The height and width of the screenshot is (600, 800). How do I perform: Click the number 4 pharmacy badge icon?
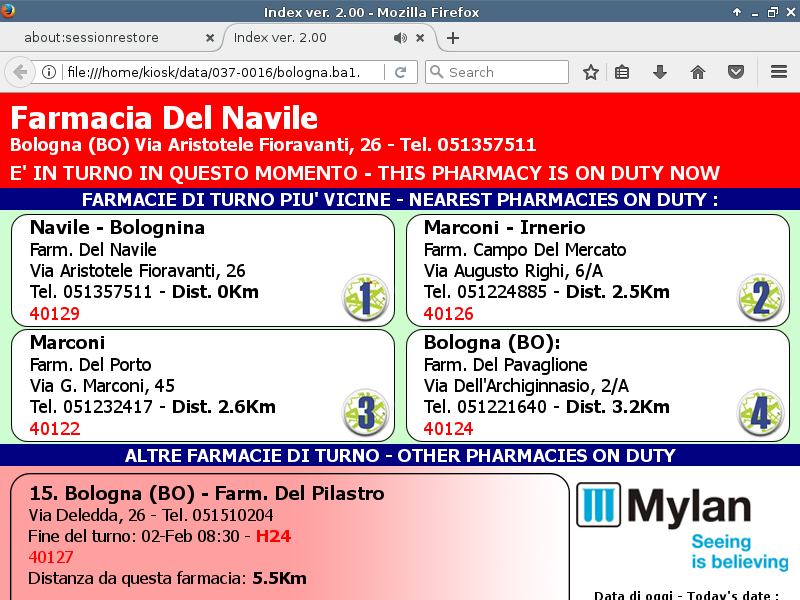click(760, 413)
